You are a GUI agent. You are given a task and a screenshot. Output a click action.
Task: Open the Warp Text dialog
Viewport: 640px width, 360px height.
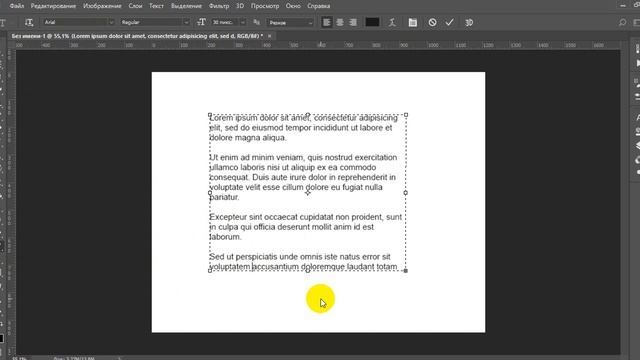[392, 22]
